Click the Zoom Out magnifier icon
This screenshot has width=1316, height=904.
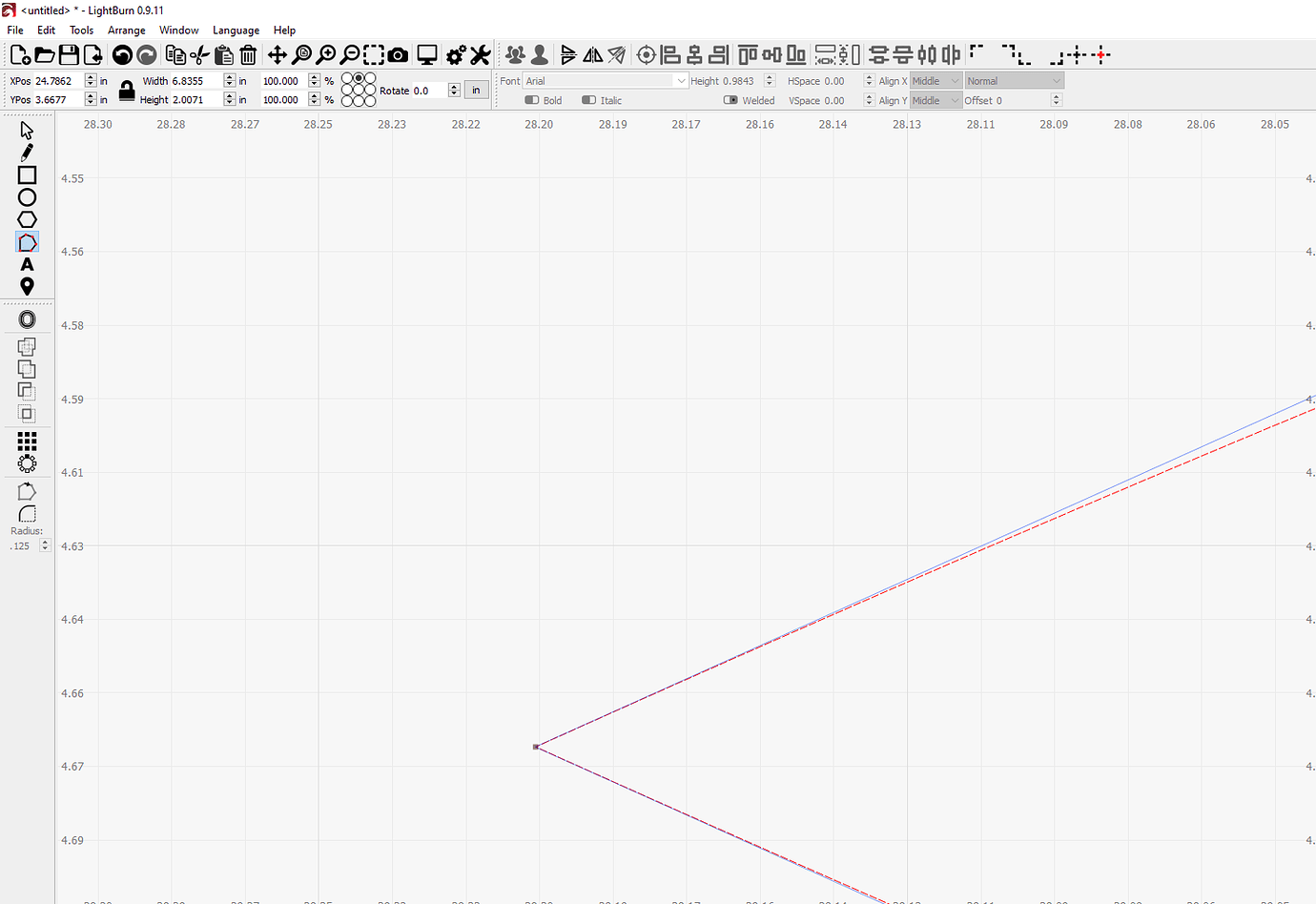click(350, 55)
